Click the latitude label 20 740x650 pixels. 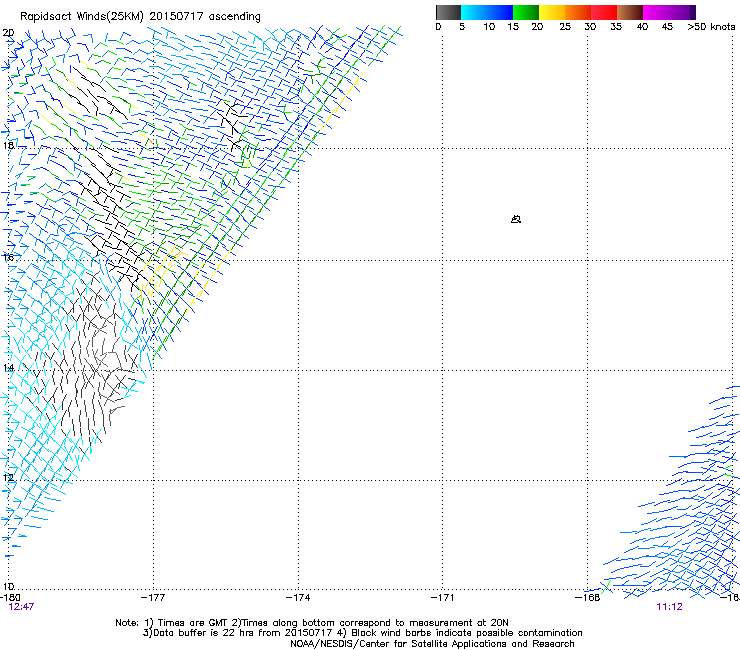point(8,33)
